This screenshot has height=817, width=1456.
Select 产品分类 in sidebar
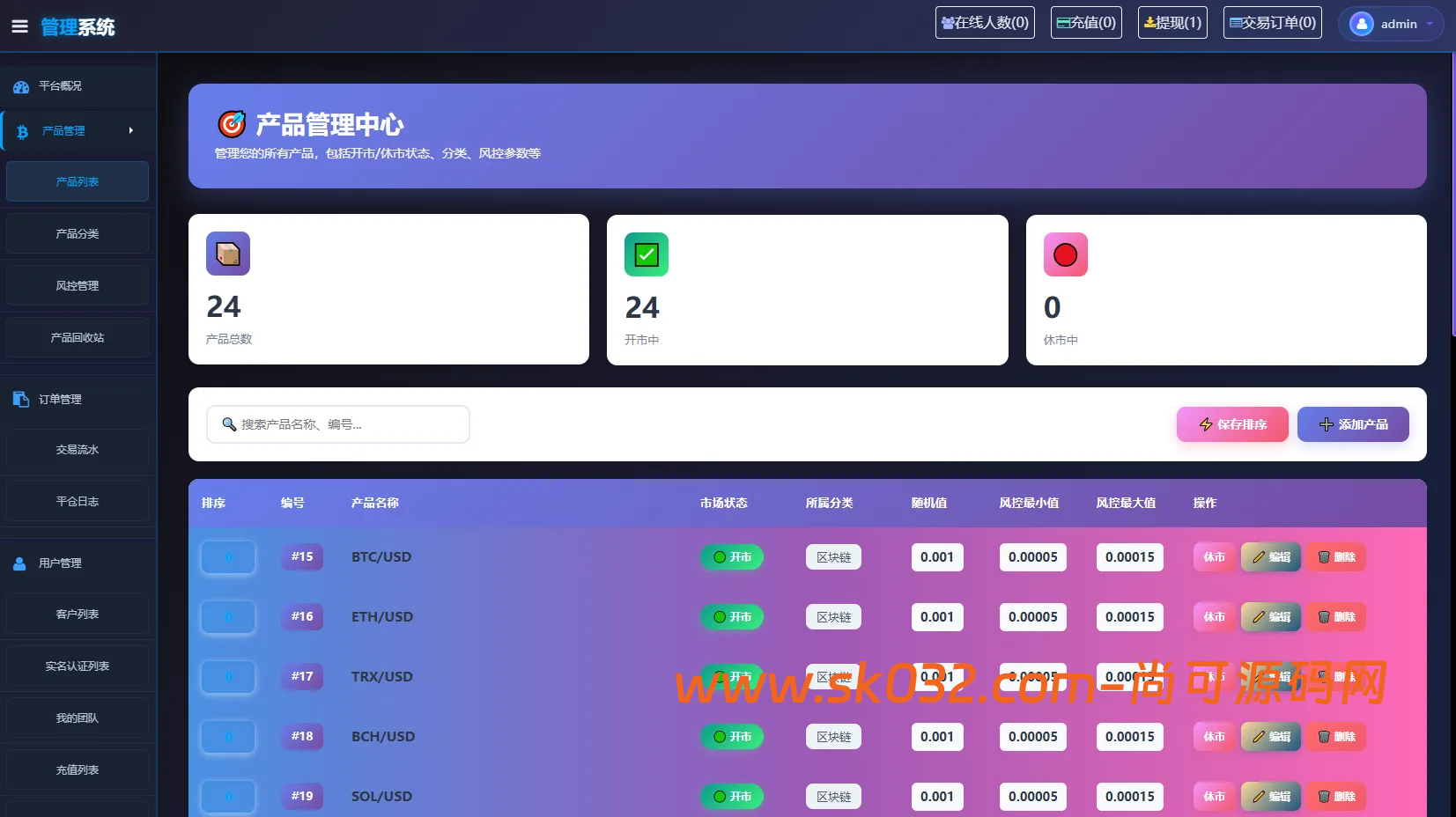point(78,233)
